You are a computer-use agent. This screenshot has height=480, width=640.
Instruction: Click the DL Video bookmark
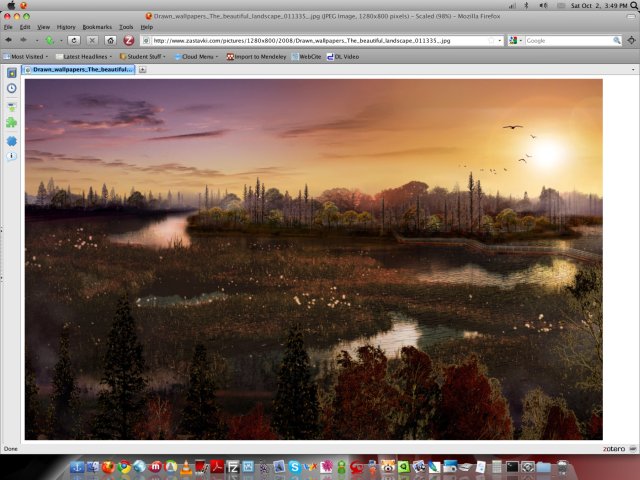point(343,57)
